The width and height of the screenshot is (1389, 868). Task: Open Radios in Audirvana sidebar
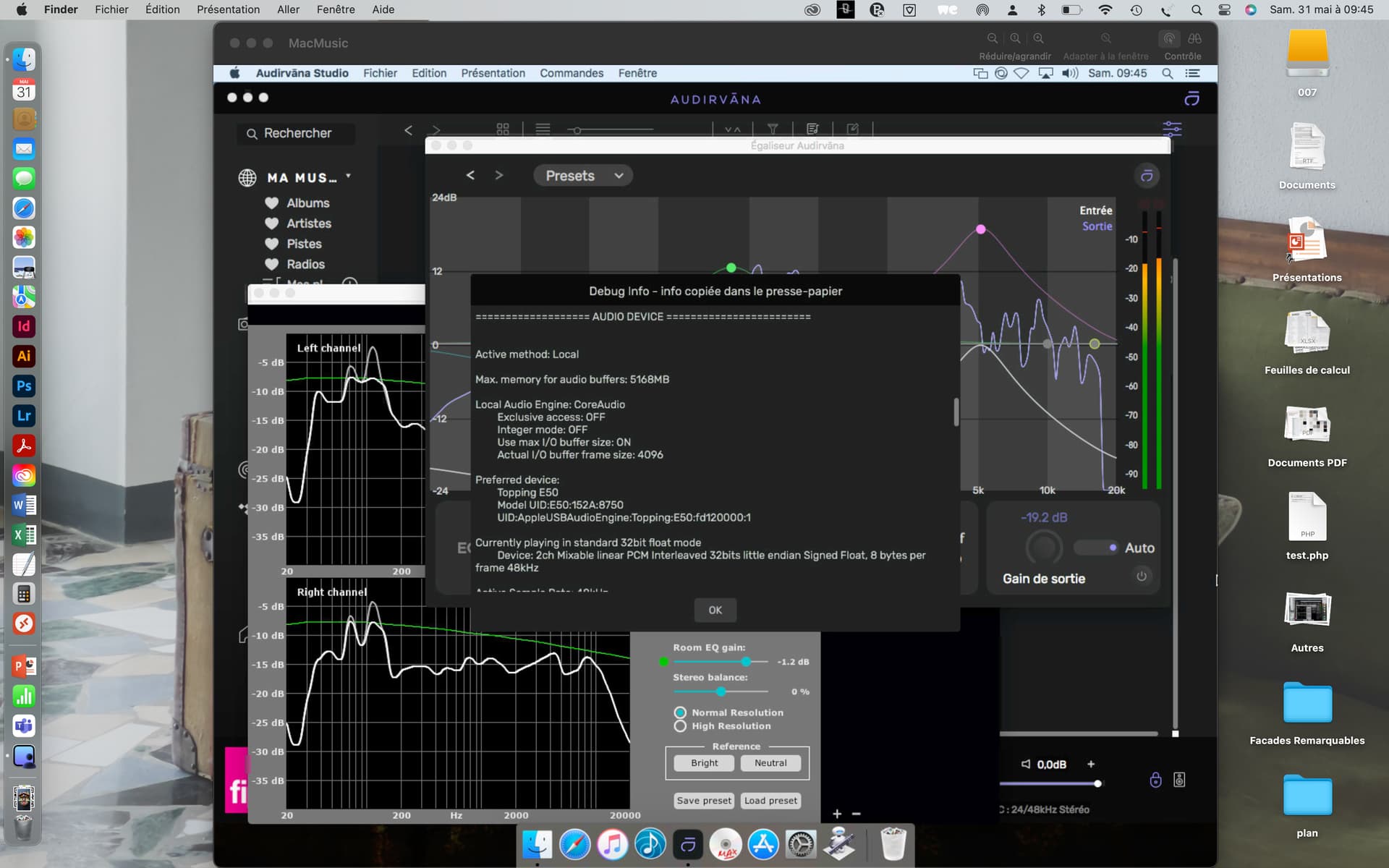tap(305, 264)
